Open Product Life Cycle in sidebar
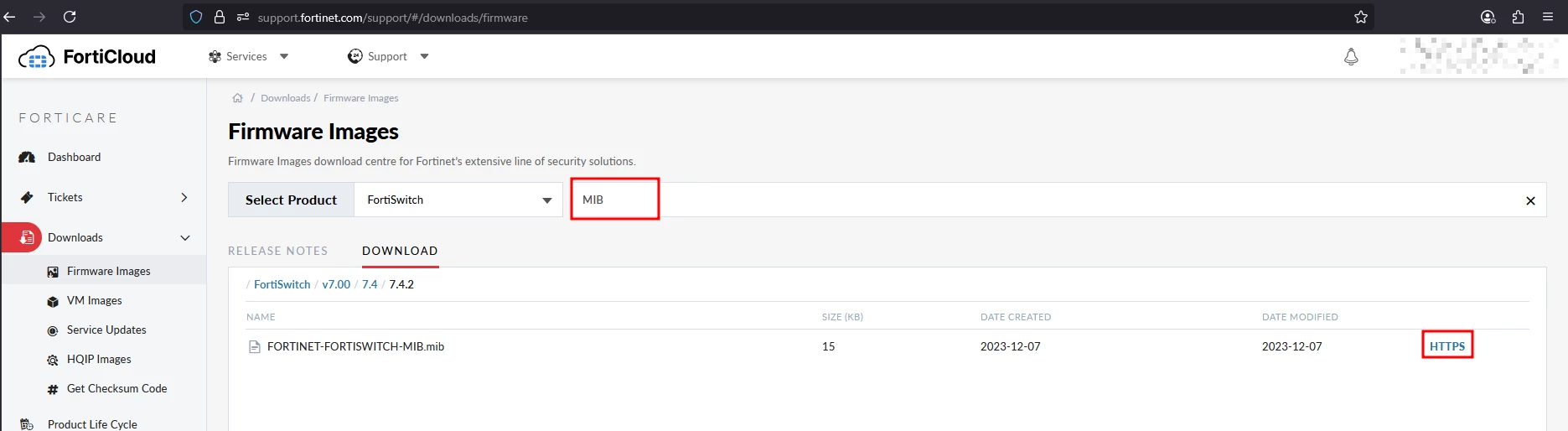The image size is (1568, 431). (92, 424)
